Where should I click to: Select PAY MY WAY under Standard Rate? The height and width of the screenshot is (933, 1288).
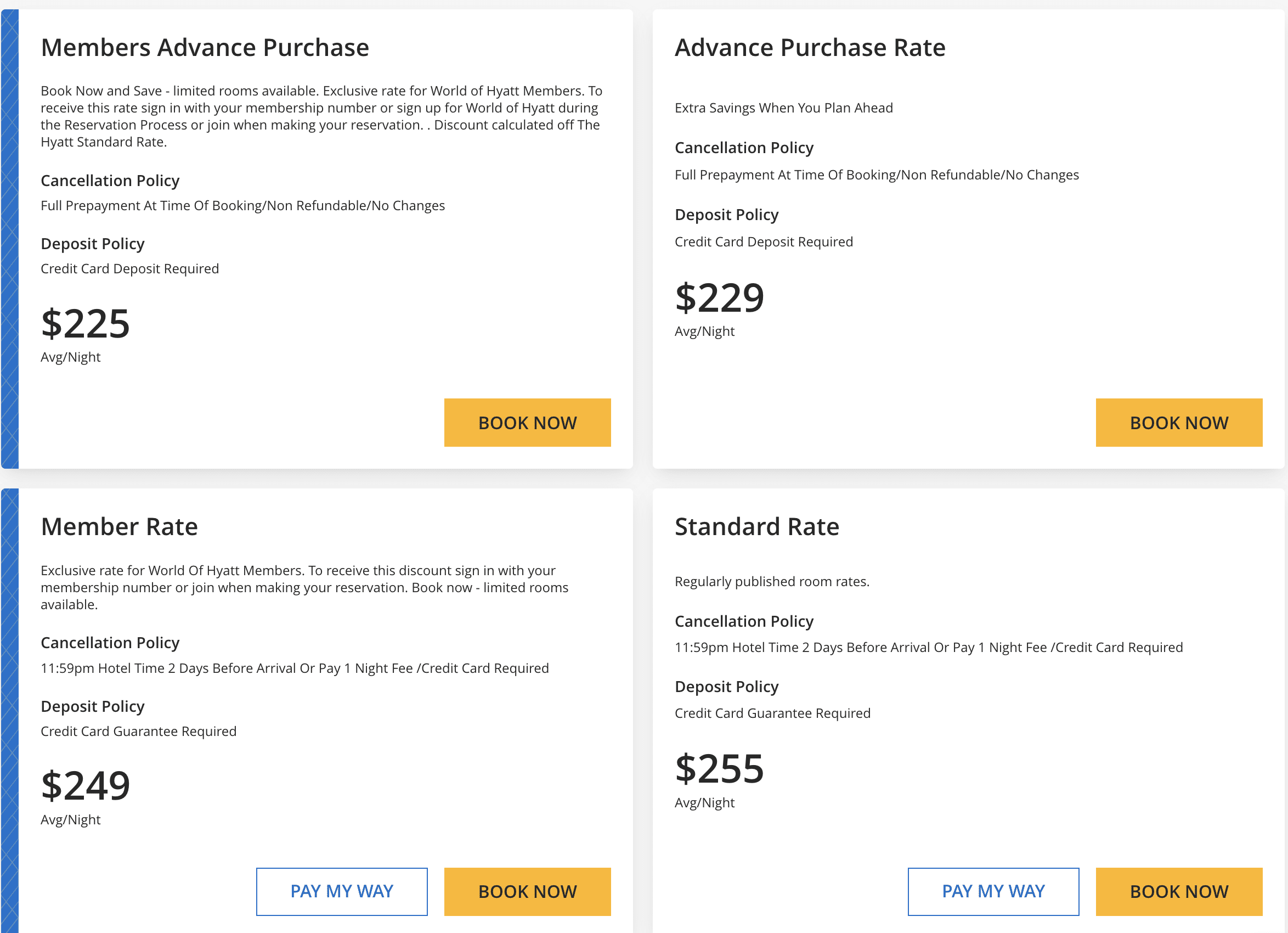[x=993, y=891]
